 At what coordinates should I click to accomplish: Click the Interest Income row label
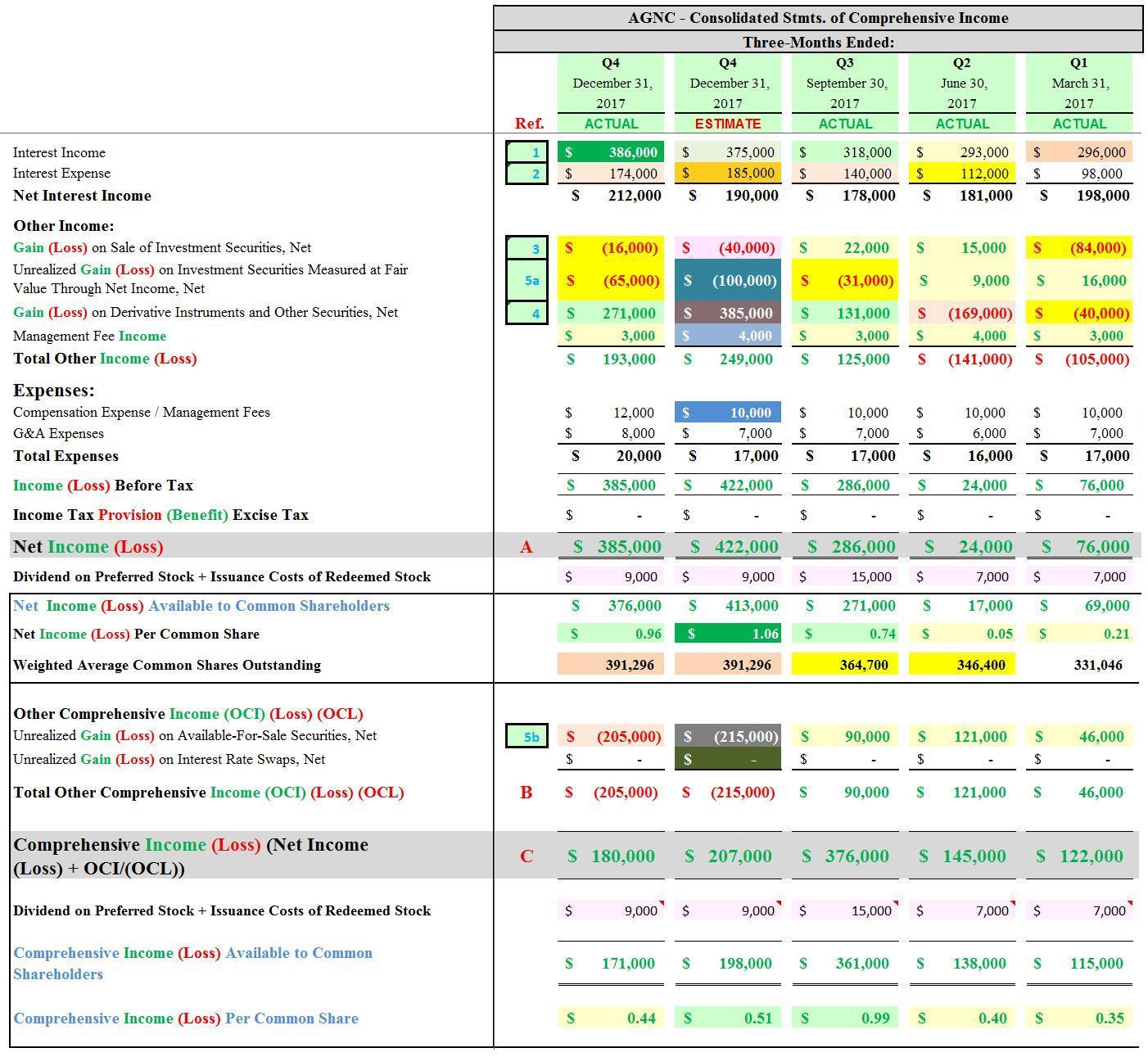click(59, 152)
